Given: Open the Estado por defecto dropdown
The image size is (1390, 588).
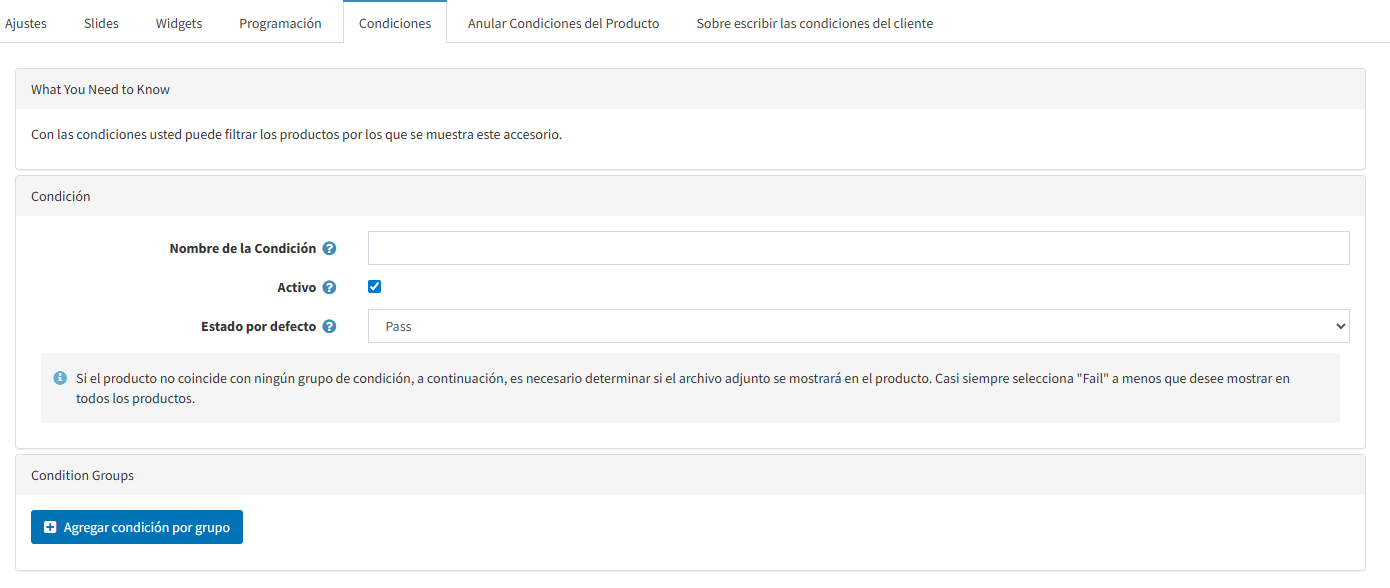Looking at the screenshot, I should [858, 326].
